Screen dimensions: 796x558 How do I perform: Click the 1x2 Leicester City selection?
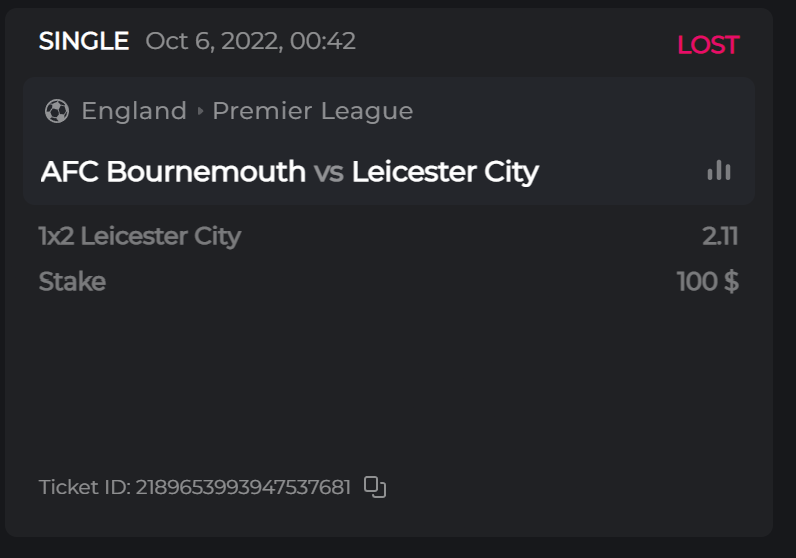click(140, 237)
